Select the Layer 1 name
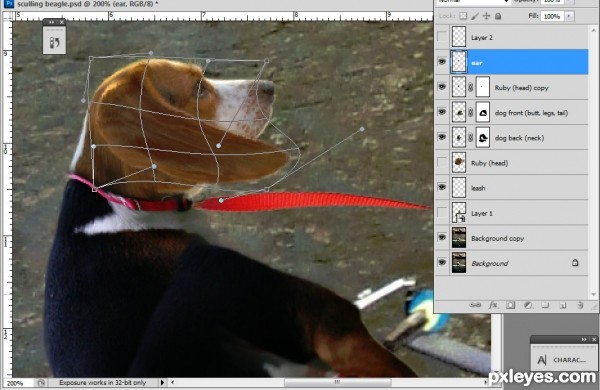 (x=481, y=213)
